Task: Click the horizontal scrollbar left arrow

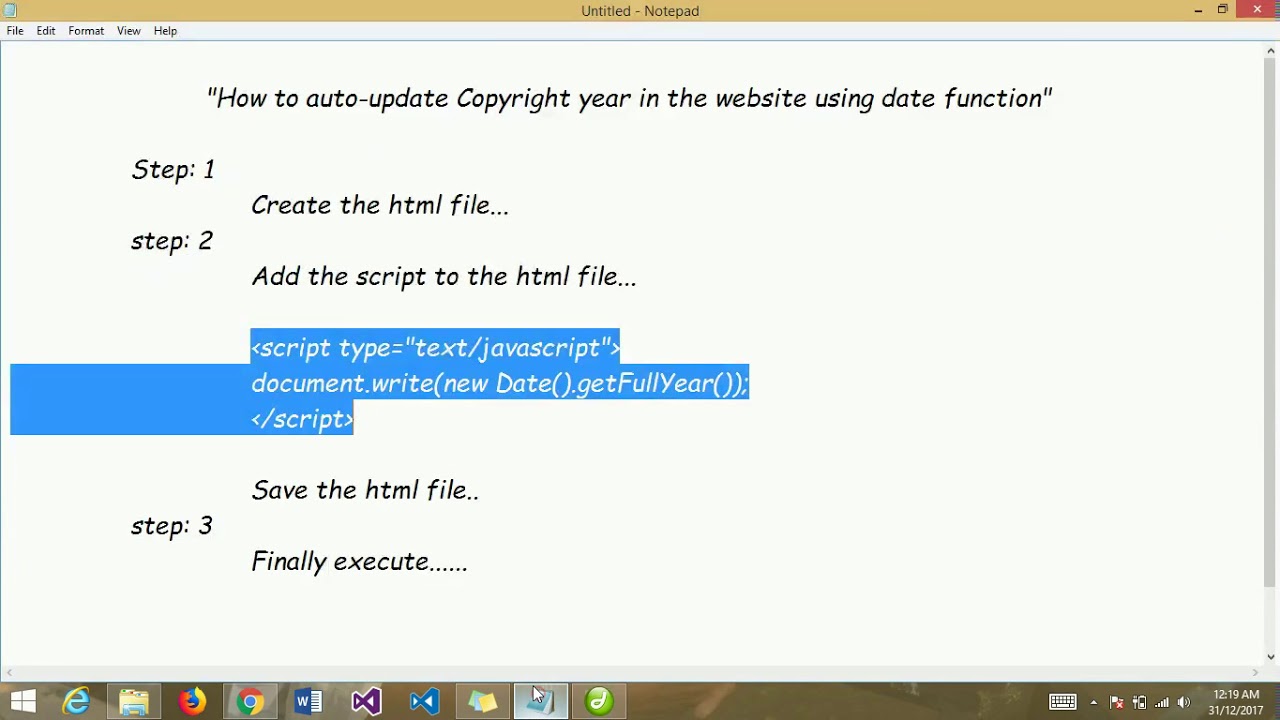Action: [8, 673]
